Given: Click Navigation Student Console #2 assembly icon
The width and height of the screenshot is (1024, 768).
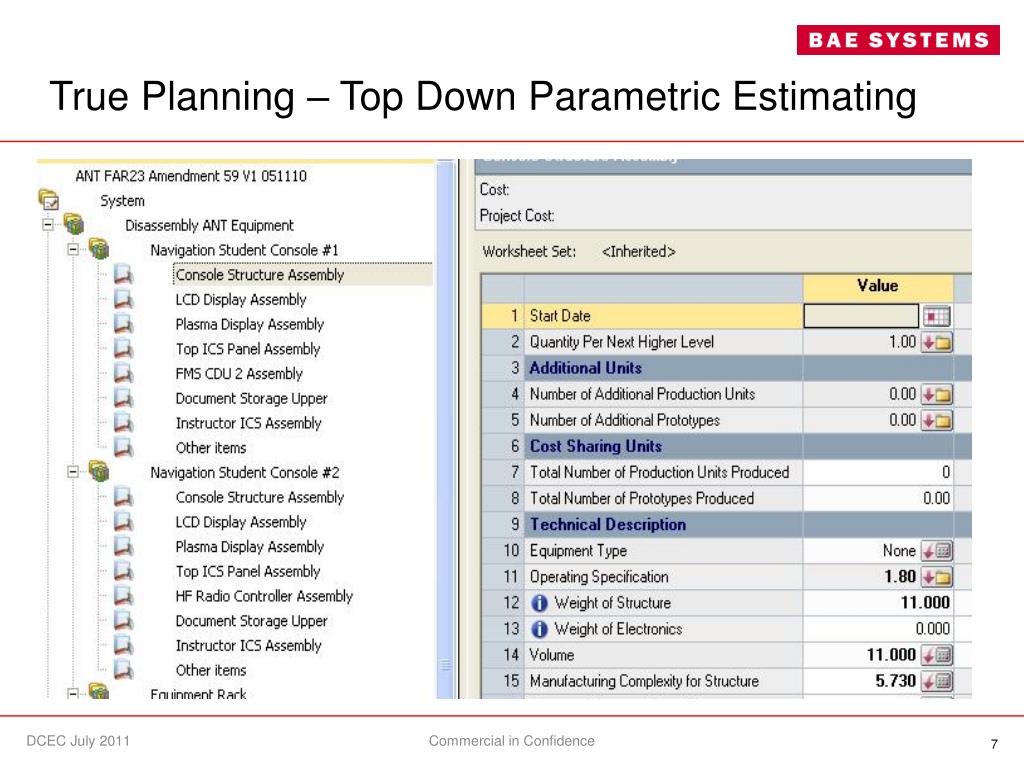Looking at the screenshot, I should (99, 471).
